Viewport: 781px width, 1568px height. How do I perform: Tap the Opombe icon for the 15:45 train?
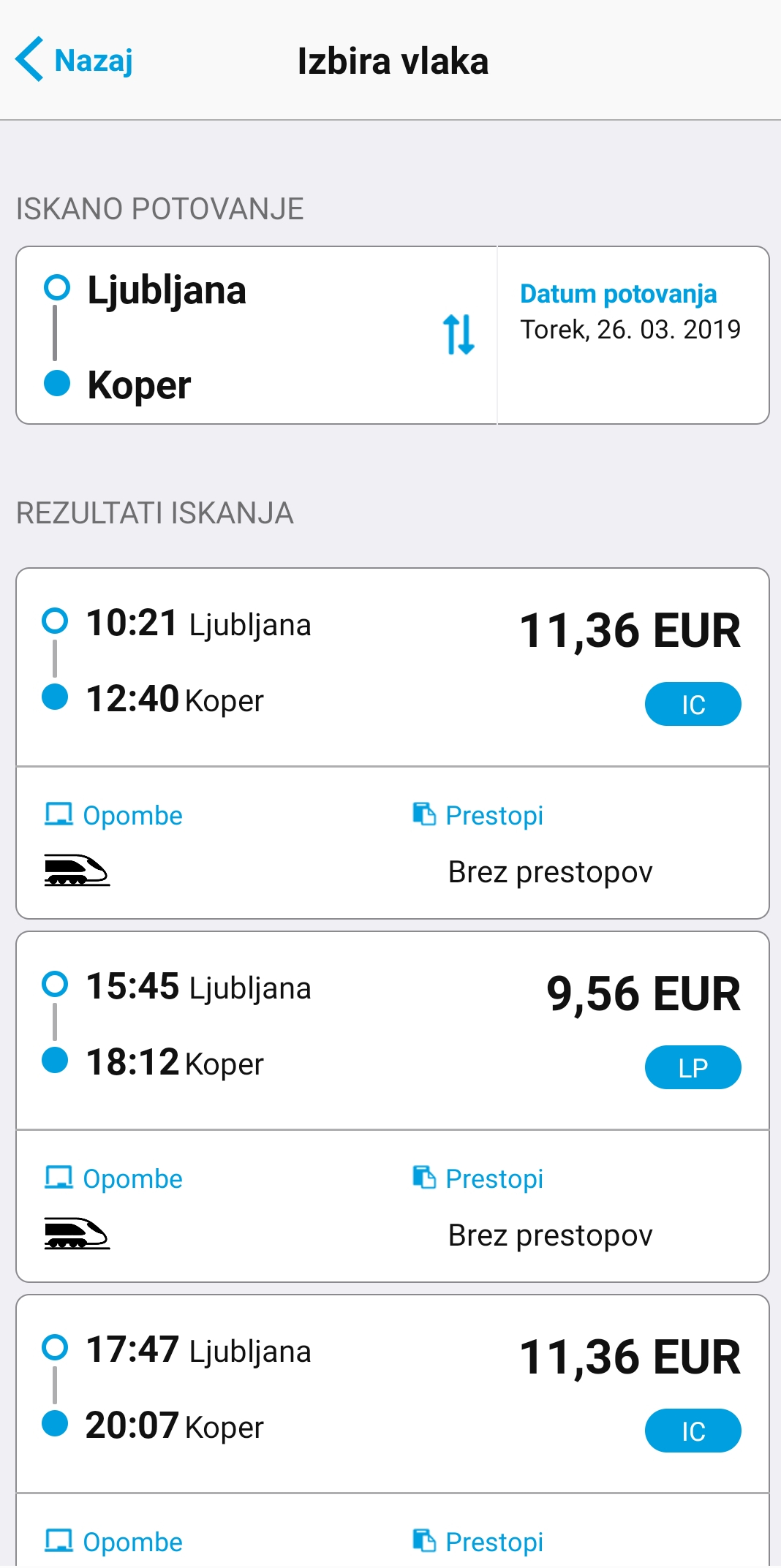pyautogui.click(x=59, y=1178)
